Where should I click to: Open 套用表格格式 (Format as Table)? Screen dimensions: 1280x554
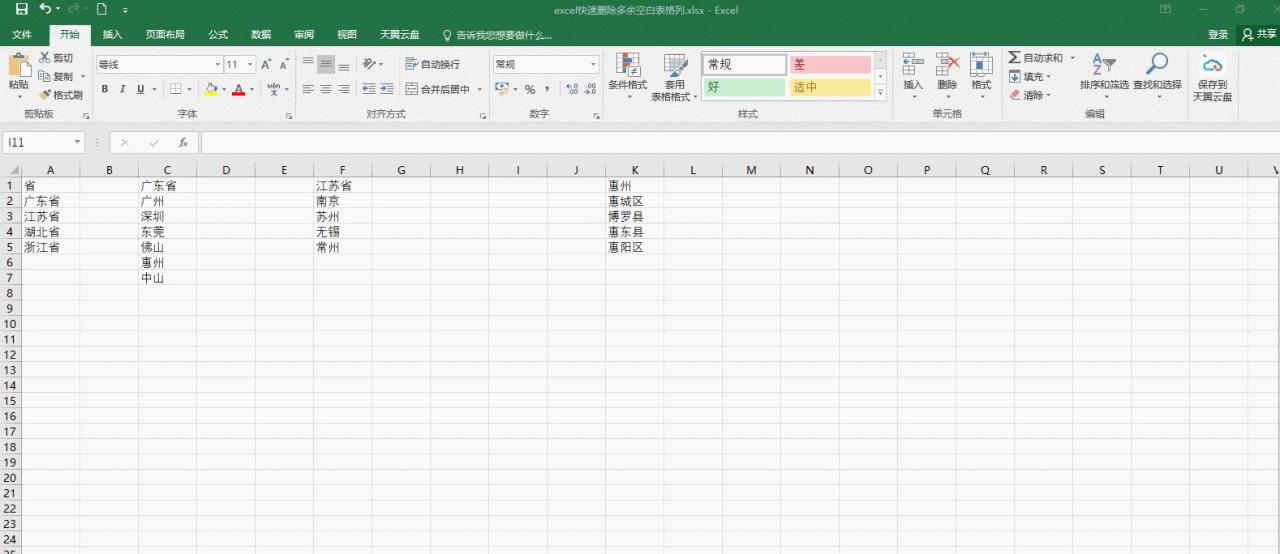675,76
